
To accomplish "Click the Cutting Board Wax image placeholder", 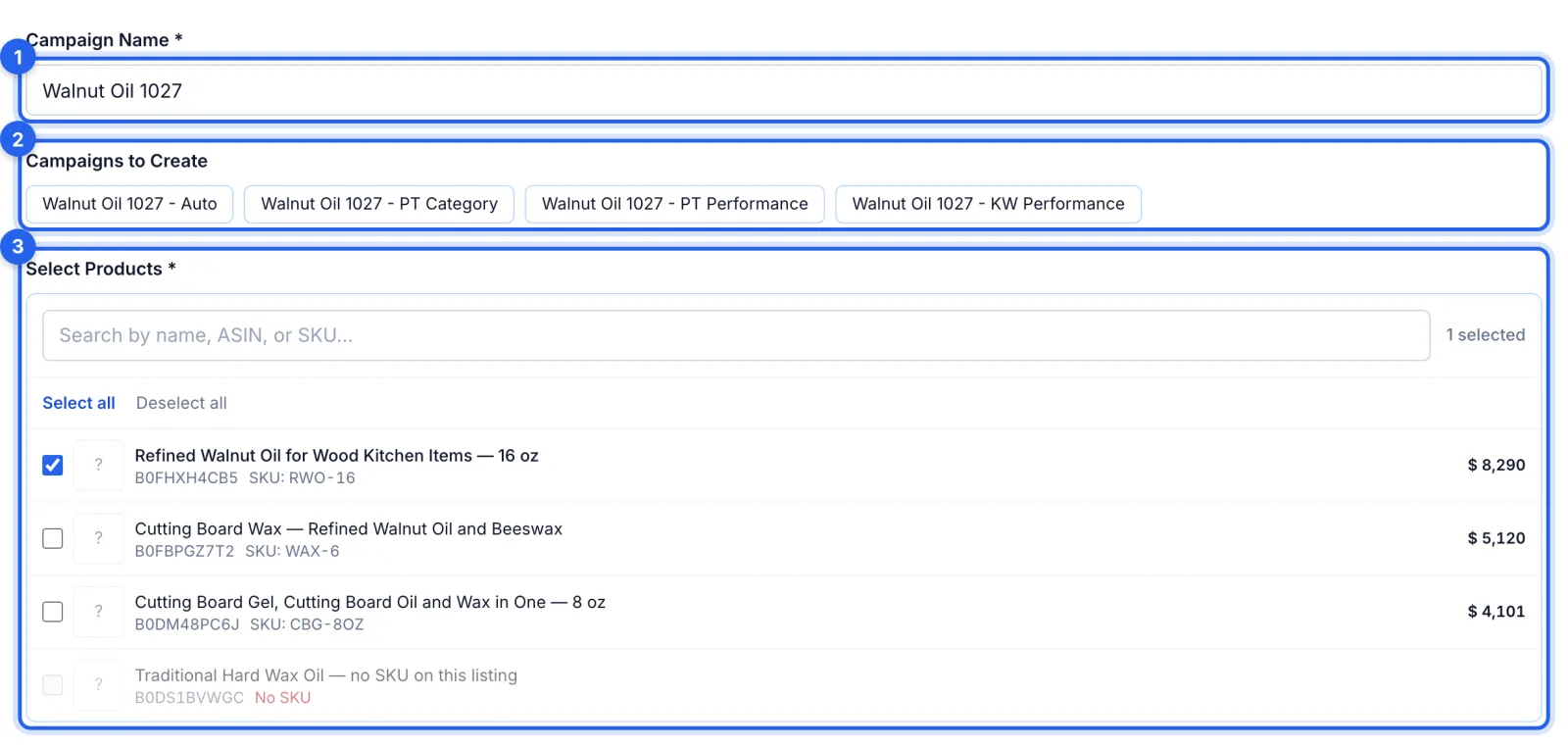I will pos(99,538).
